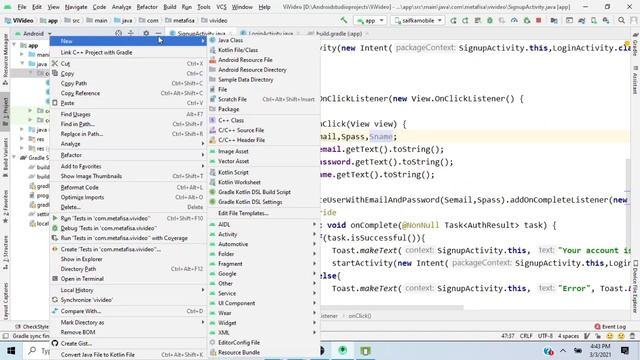Expand the Fragment submenu
The height and width of the screenshot is (360, 640).
point(263,264)
